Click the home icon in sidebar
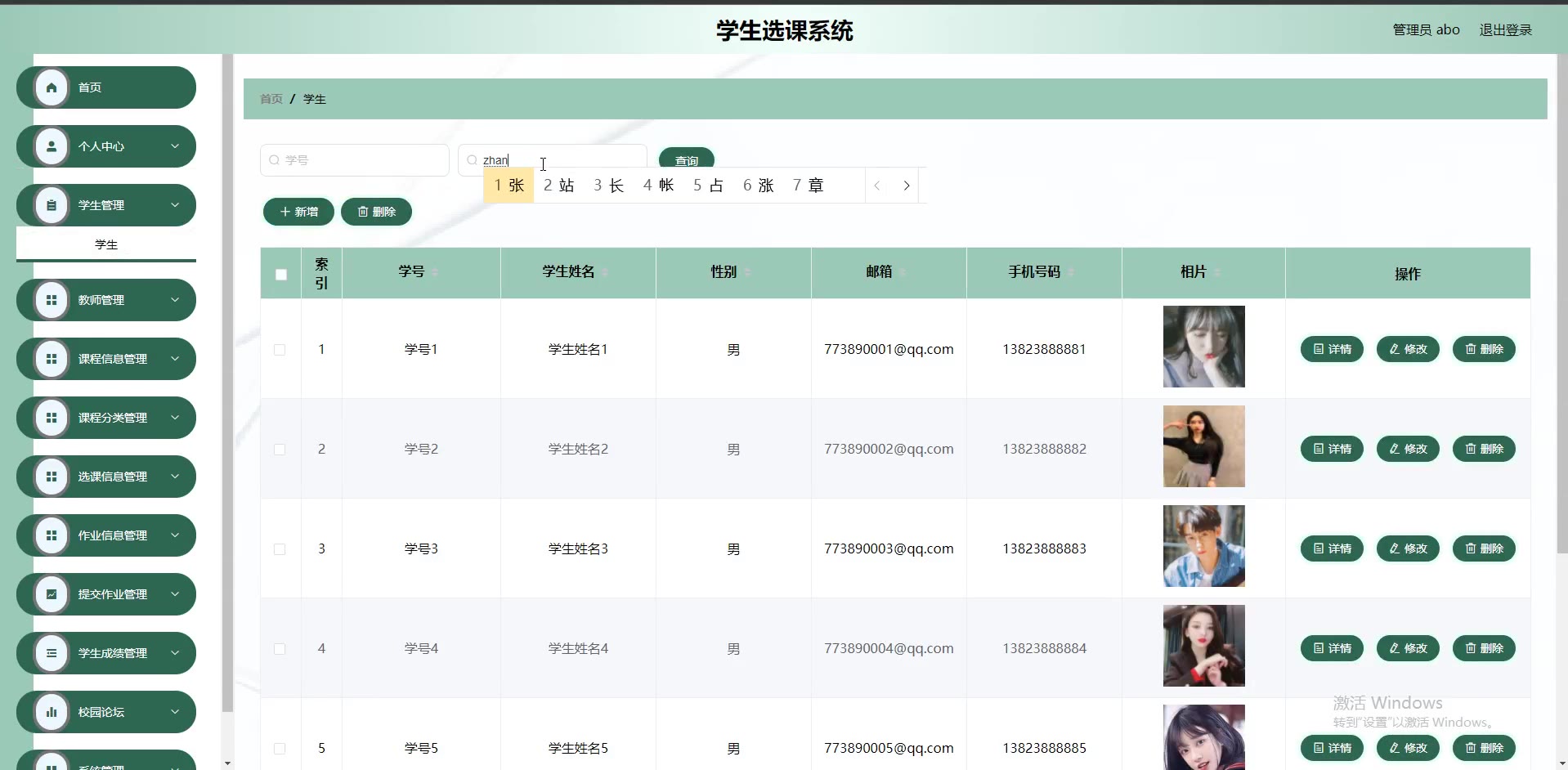Screen dimensions: 1568x770 (x=52, y=87)
